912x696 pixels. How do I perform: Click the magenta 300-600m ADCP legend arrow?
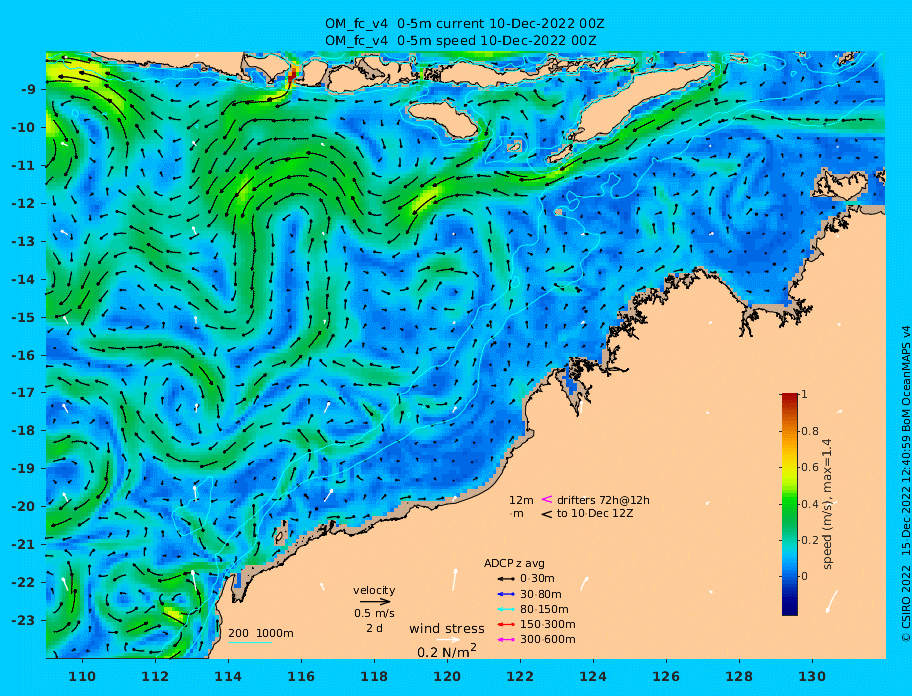tap(506, 640)
